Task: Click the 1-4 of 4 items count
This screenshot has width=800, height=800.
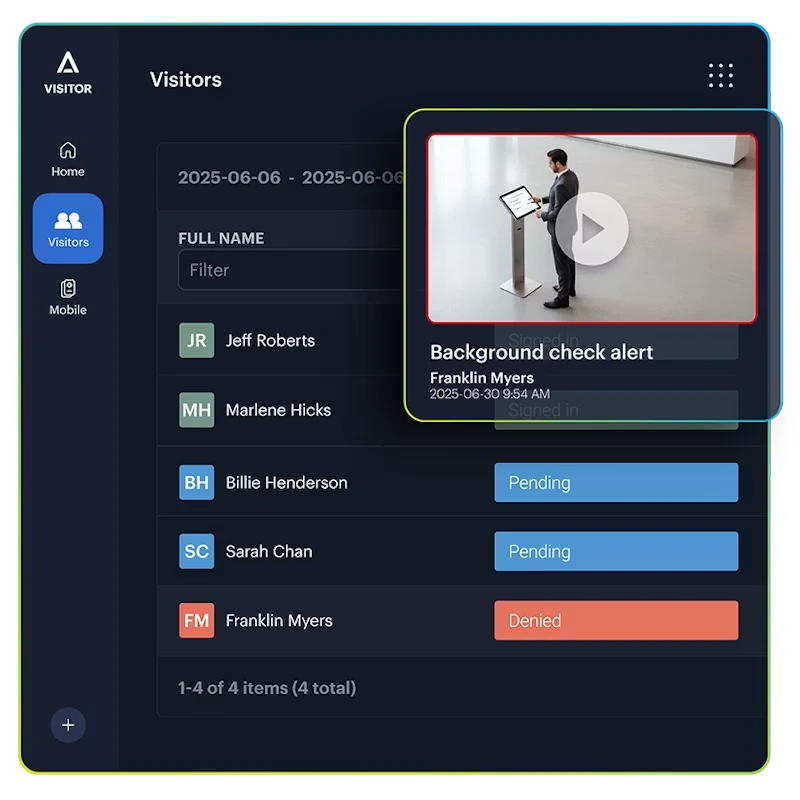Action: [x=267, y=688]
